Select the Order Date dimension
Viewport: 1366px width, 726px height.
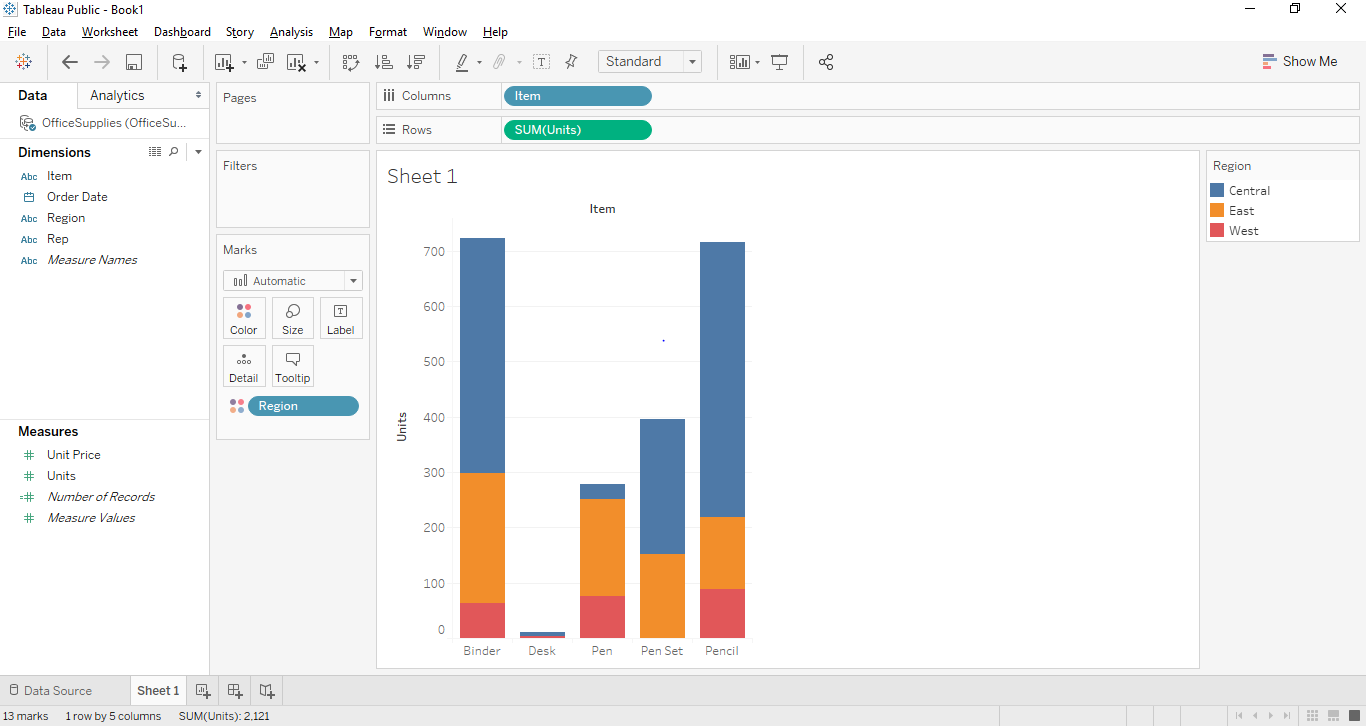coord(77,197)
